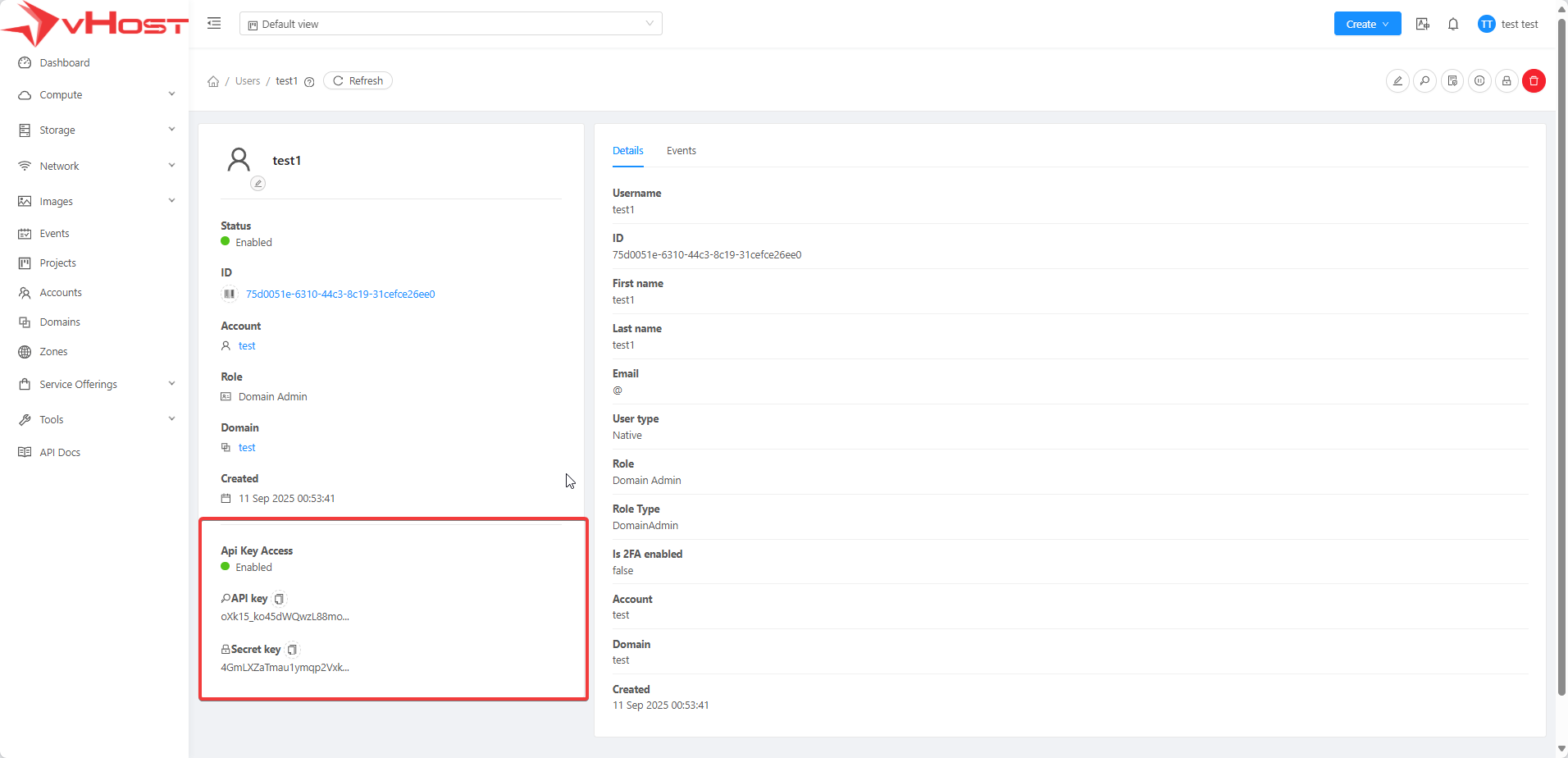Switch to the Events tab
Viewport: 1568px width, 758px height.
(x=681, y=151)
